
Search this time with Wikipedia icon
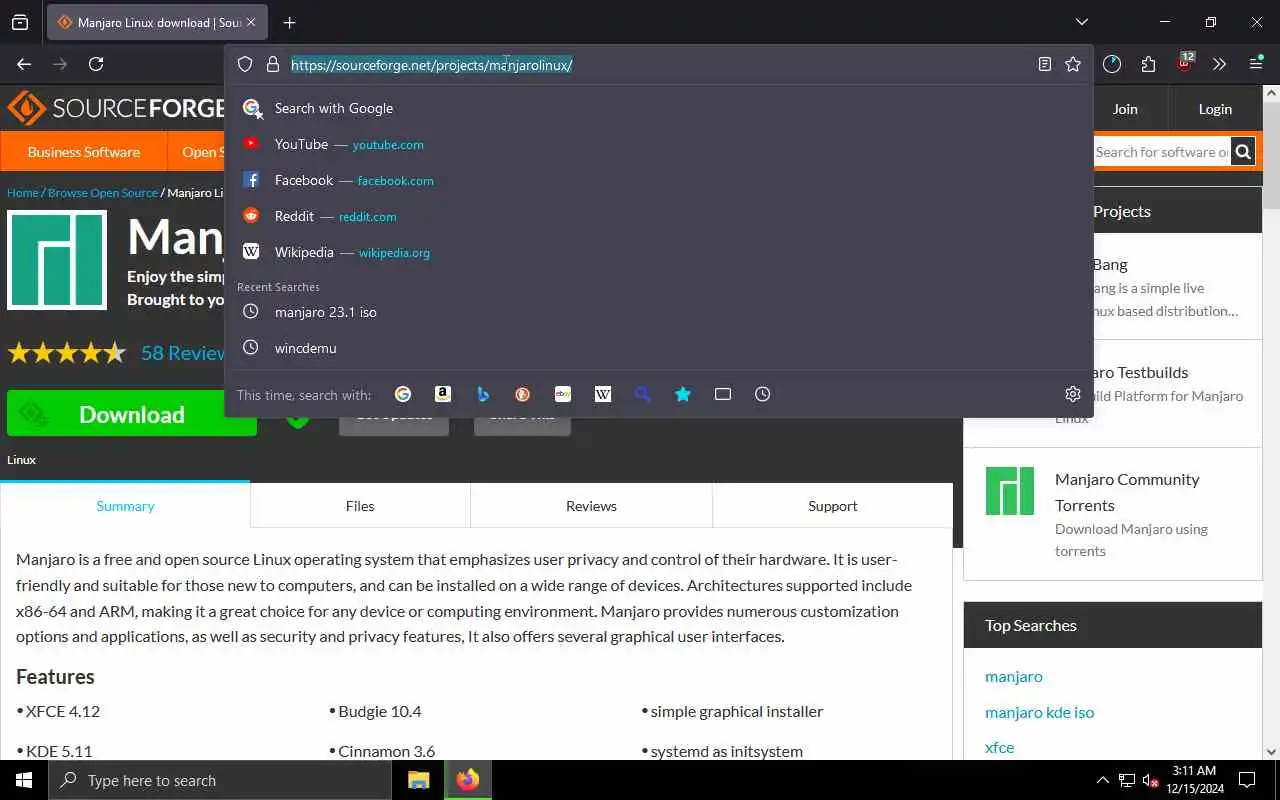[x=603, y=394]
